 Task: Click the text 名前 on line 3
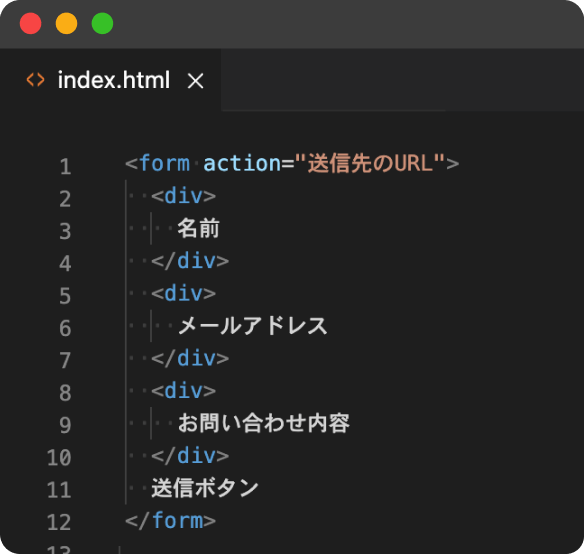tap(199, 228)
